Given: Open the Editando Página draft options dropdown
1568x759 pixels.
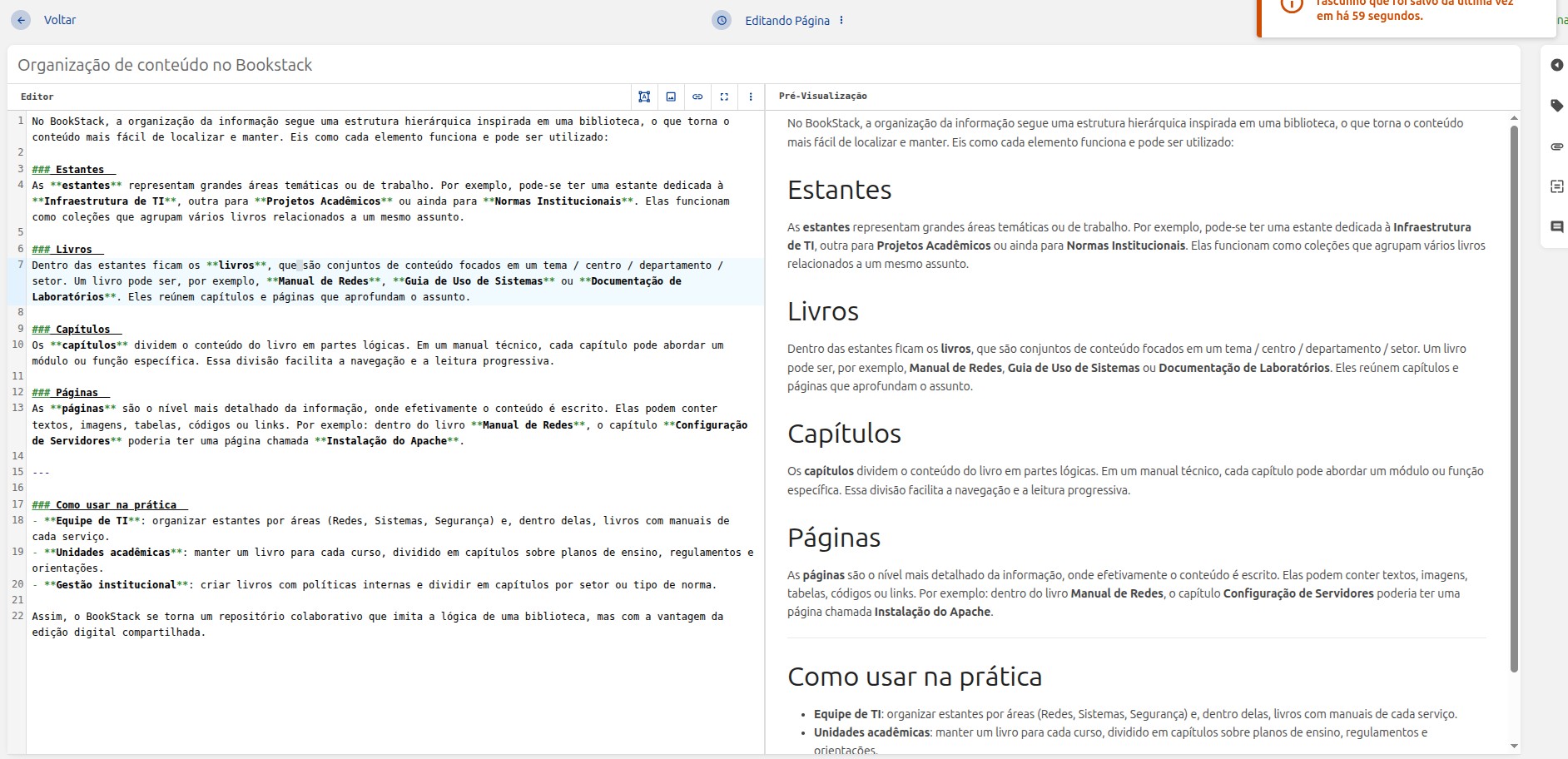Looking at the screenshot, I should 841,20.
